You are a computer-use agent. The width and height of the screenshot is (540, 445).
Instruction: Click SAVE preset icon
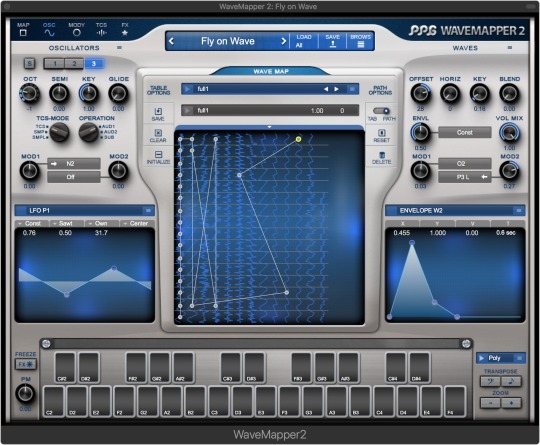pyautogui.click(x=333, y=44)
